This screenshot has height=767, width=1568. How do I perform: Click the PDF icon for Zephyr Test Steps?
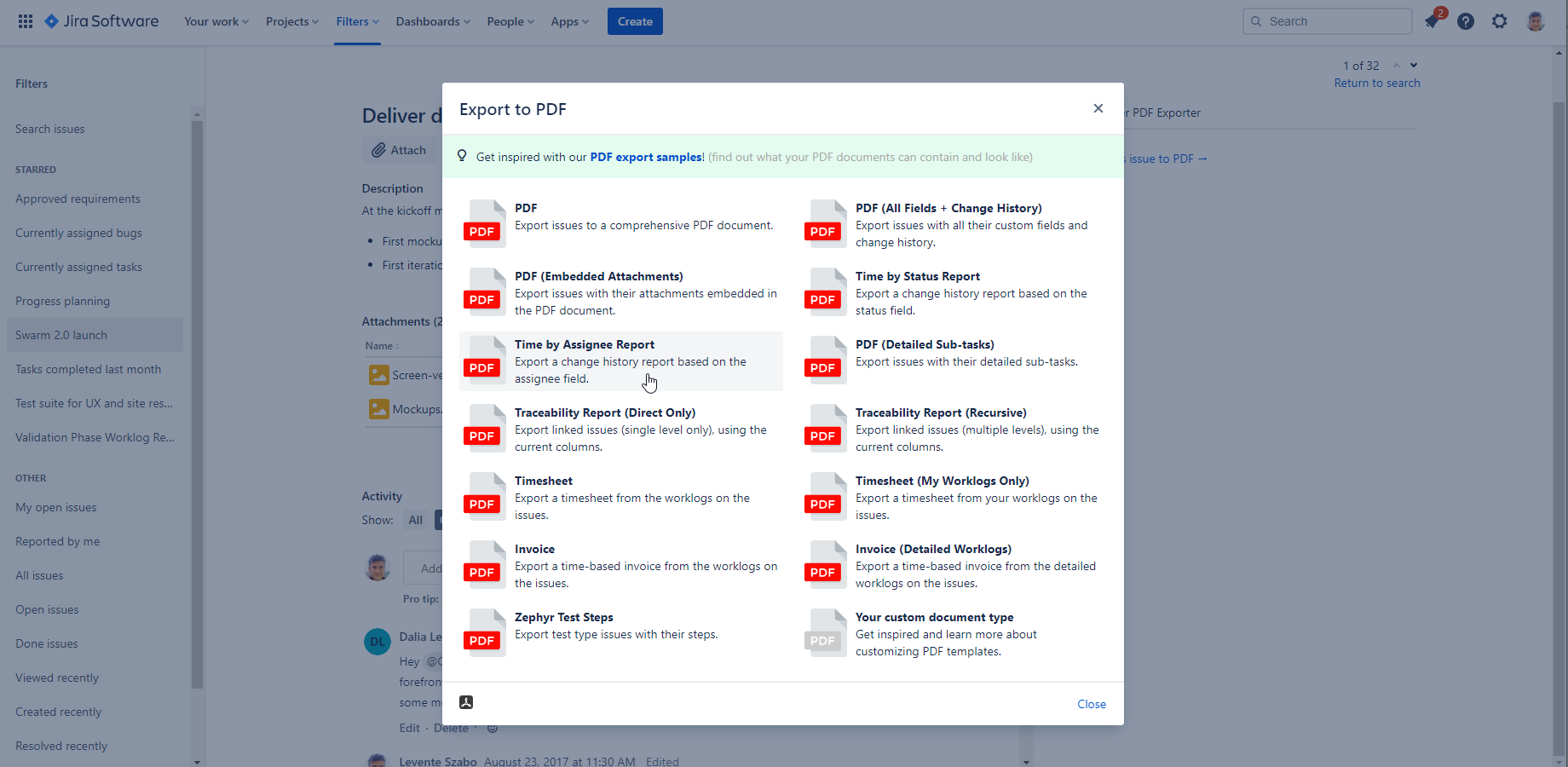tap(485, 632)
